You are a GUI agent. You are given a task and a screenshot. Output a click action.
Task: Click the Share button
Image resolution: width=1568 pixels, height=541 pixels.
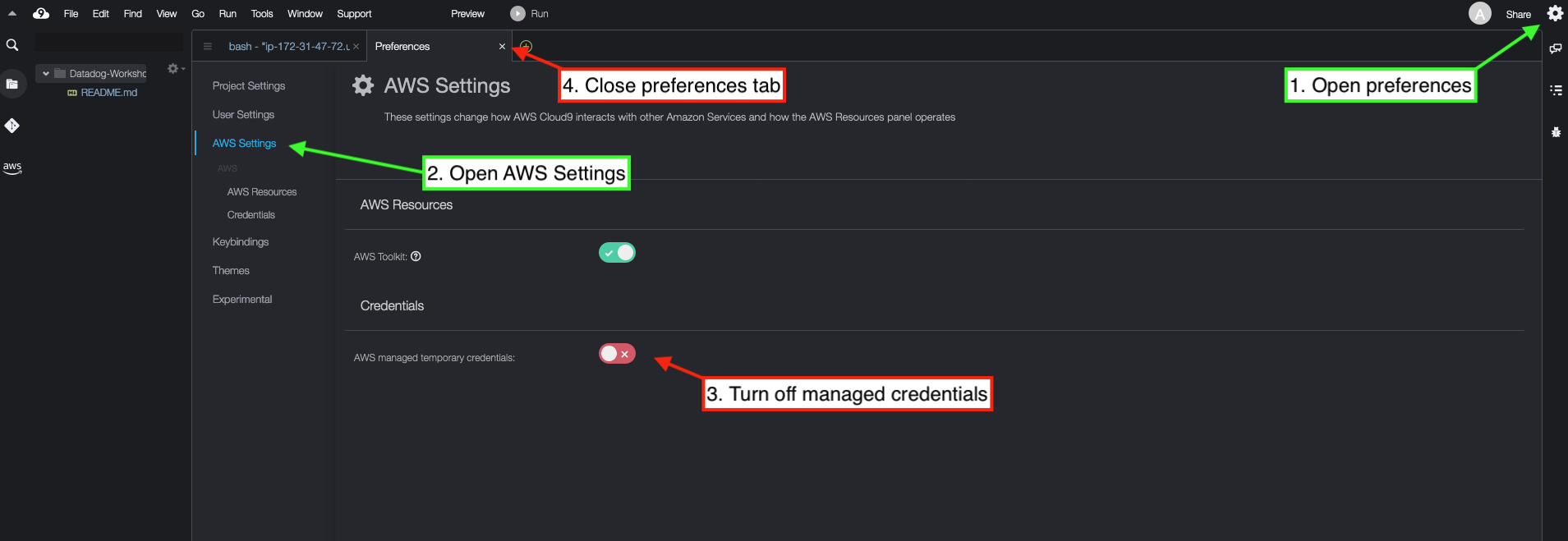coord(1518,14)
